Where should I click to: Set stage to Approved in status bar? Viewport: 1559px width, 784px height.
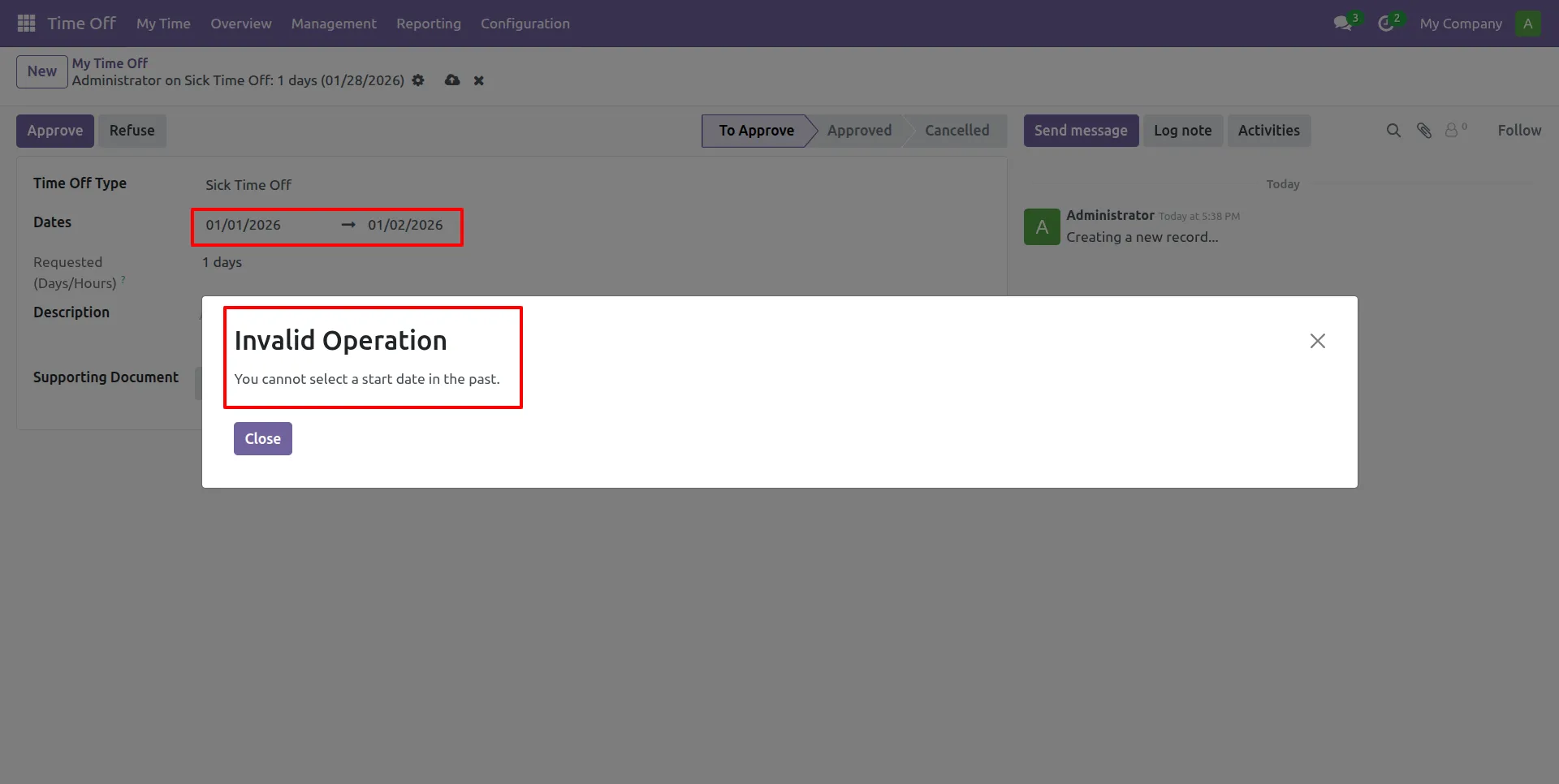859,130
